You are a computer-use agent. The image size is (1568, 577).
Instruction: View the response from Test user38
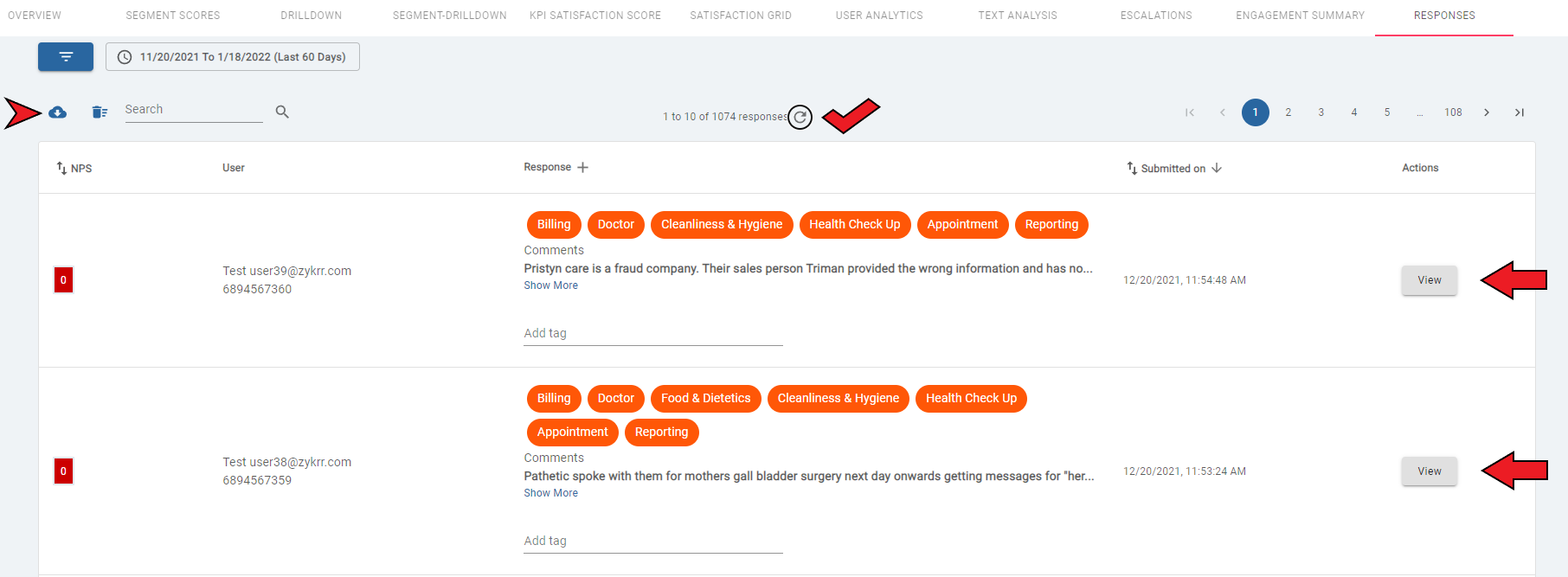pyautogui.click(x=1429, y=471)
